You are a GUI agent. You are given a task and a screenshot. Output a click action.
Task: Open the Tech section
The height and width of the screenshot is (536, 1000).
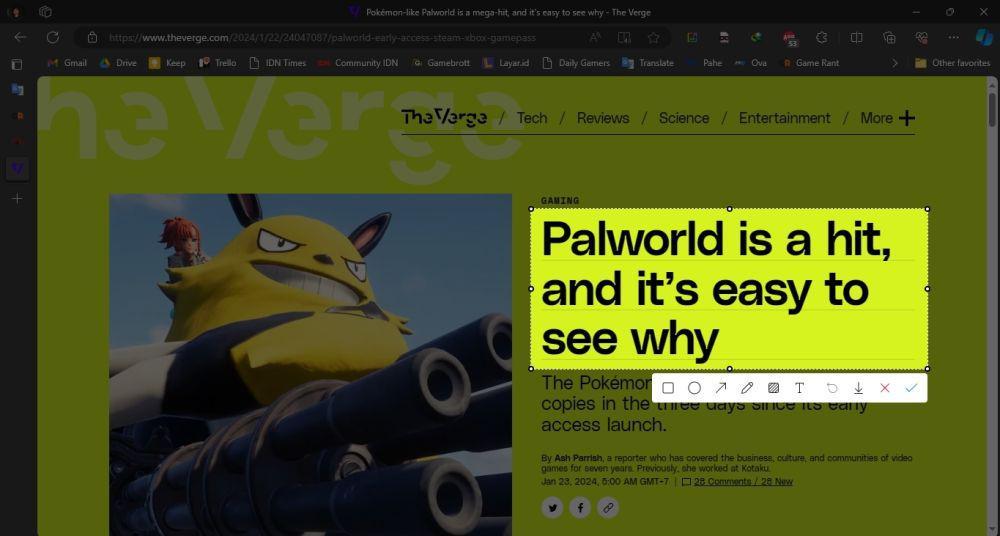tap(532, 118)
